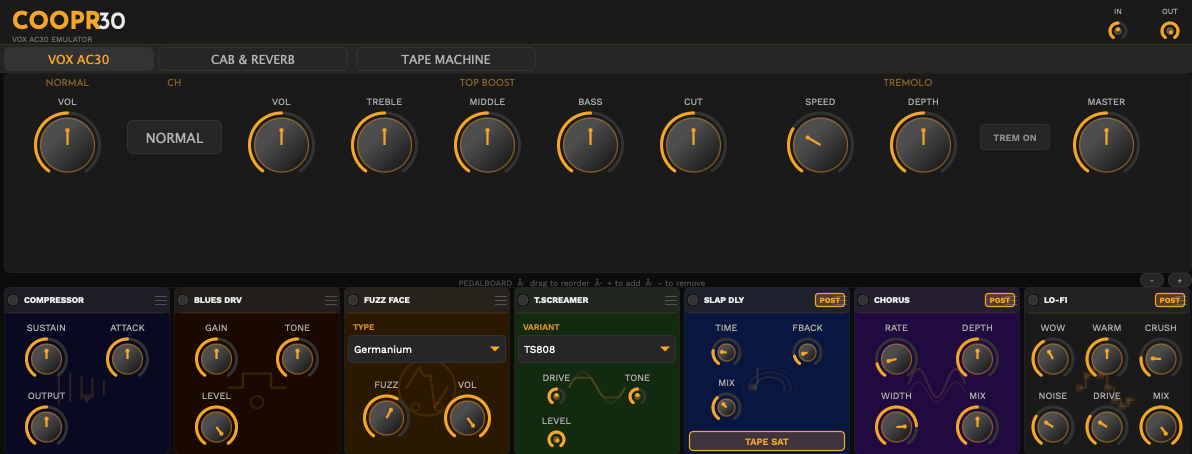The image size is (1192, 454).
Task: Click the Slap Dly TIME knob
Action: 726,352
